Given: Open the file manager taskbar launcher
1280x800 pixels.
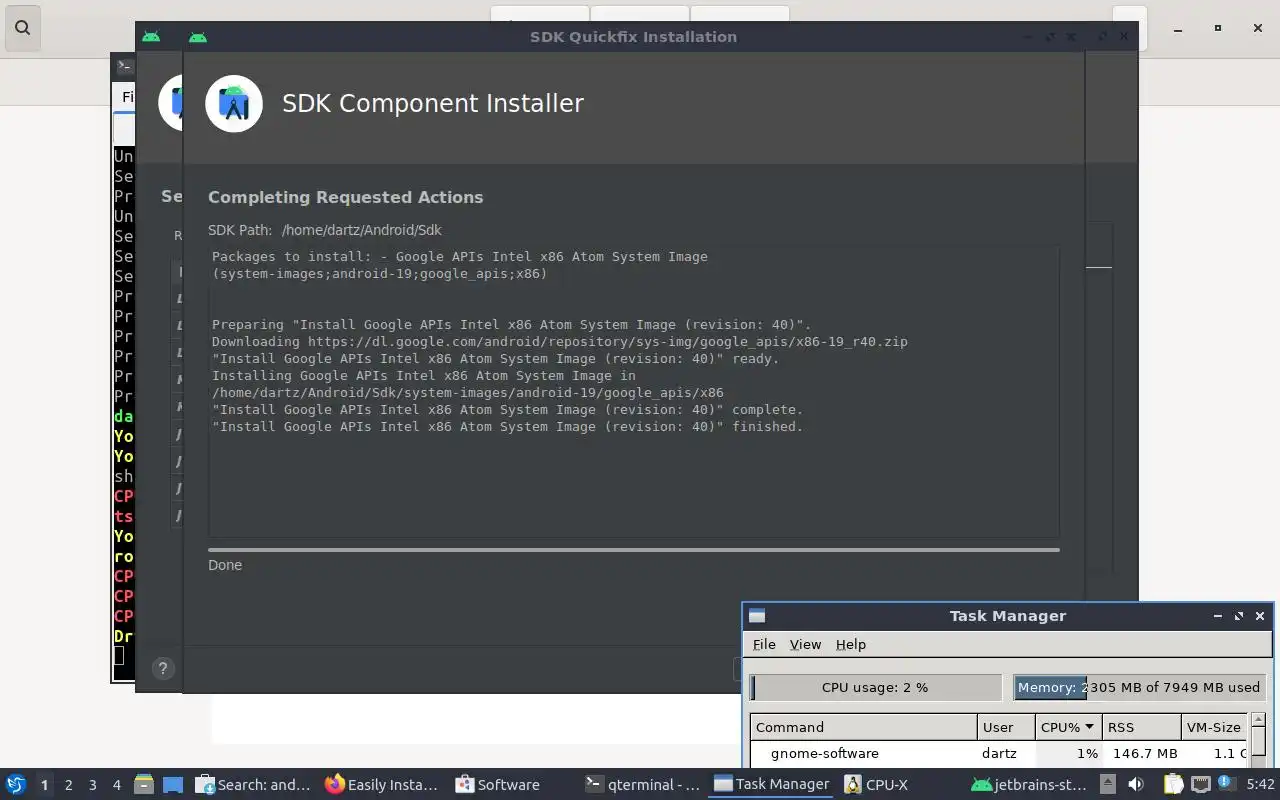Looking at the screenshot, I should tap(143, 784).
